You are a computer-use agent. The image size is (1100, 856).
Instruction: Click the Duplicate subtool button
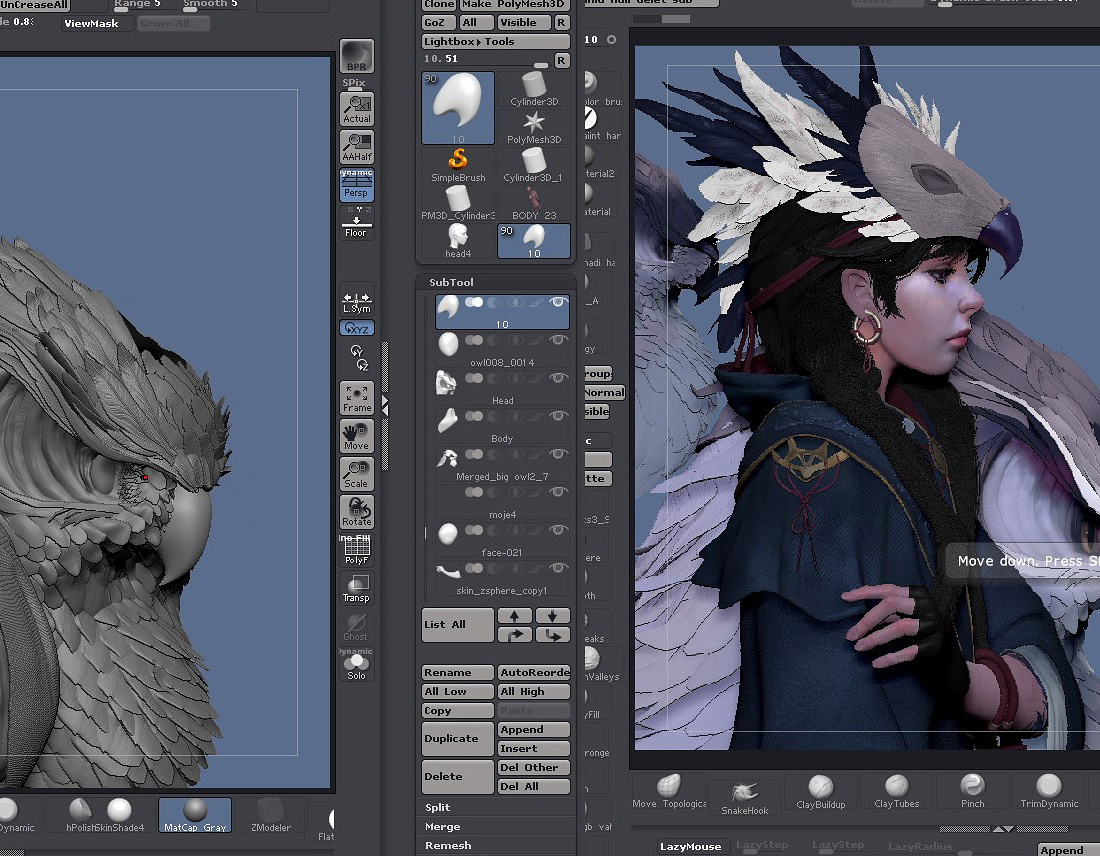pos(457,739)
